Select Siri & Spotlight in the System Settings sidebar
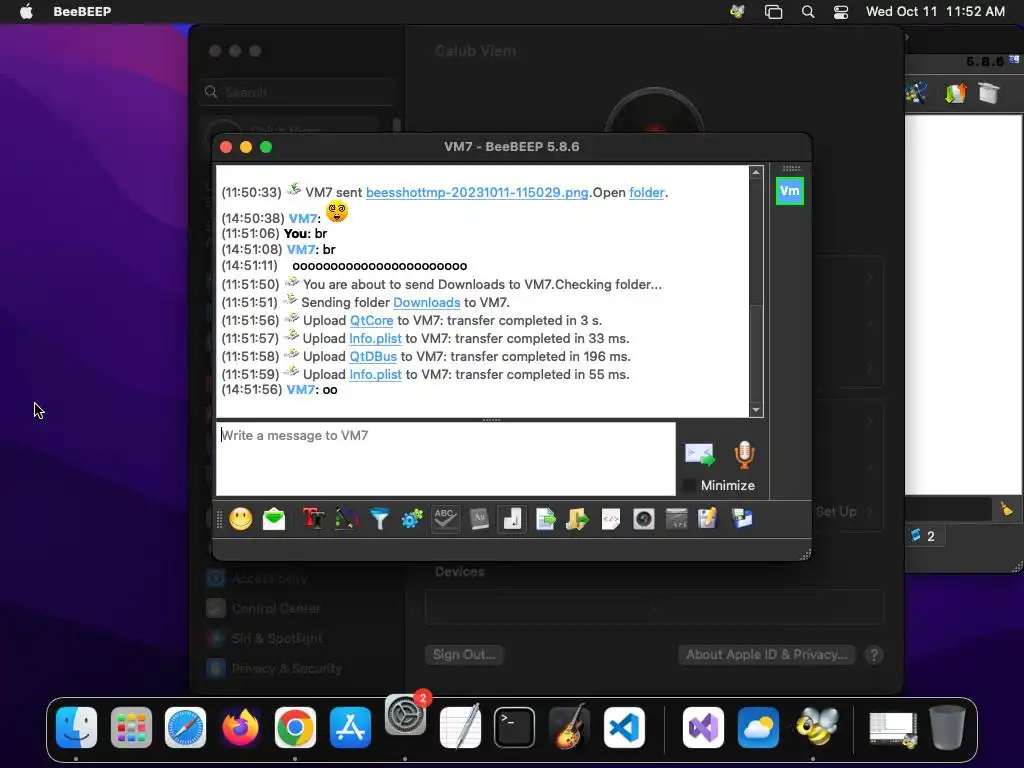 click(277, 638)
